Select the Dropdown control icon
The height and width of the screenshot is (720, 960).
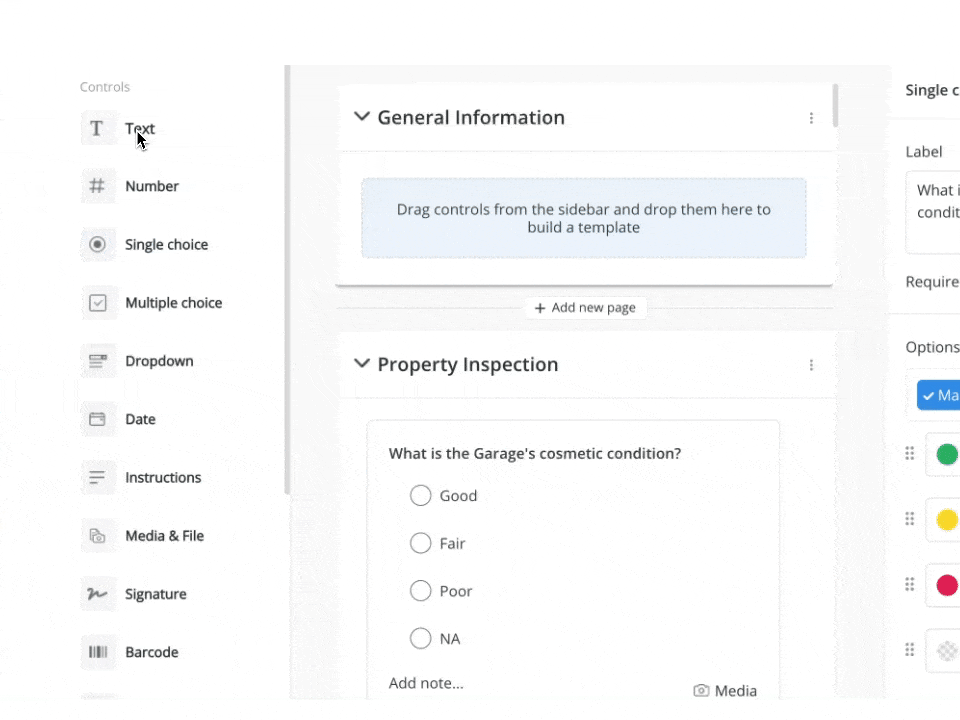pyautogui.click(x=97, y=361)
